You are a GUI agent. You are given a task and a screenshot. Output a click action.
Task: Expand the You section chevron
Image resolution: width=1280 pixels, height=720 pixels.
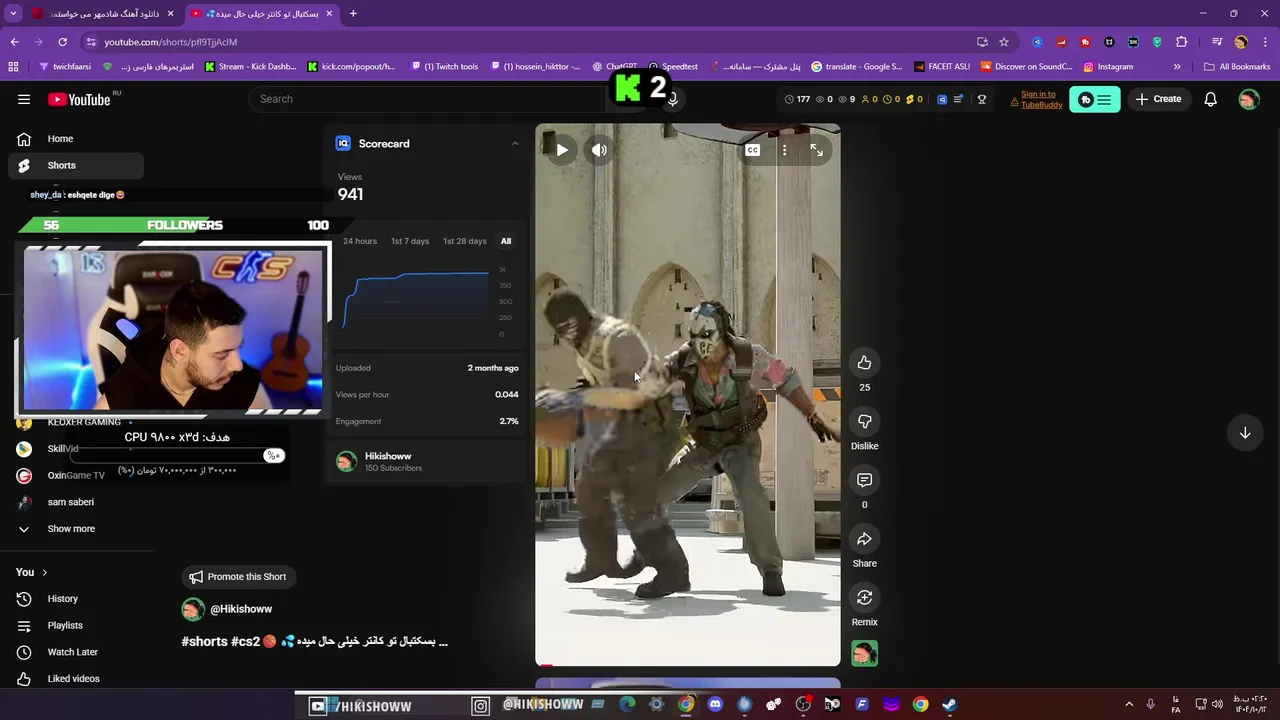(44, 572)
